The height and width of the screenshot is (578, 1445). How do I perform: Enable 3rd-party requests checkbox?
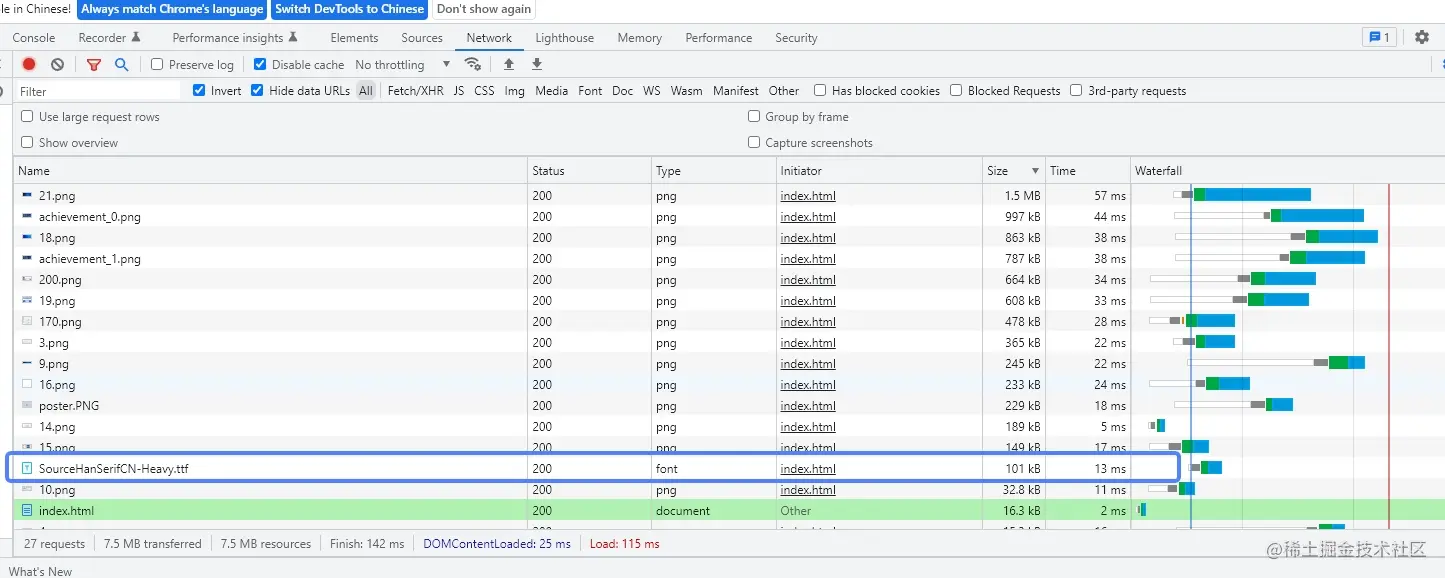tap(1076, 90)
